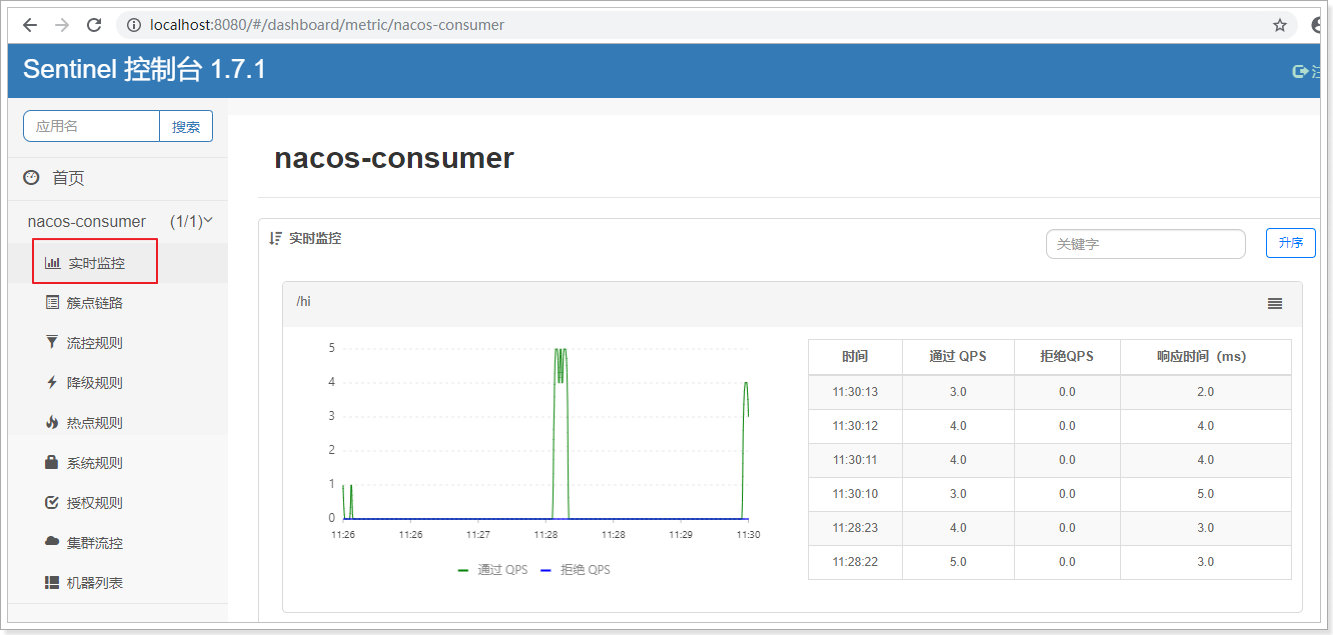Open 授权规则 menu item
The height and width of the screenshot is (635, 1333).
(x=95, y=503)
